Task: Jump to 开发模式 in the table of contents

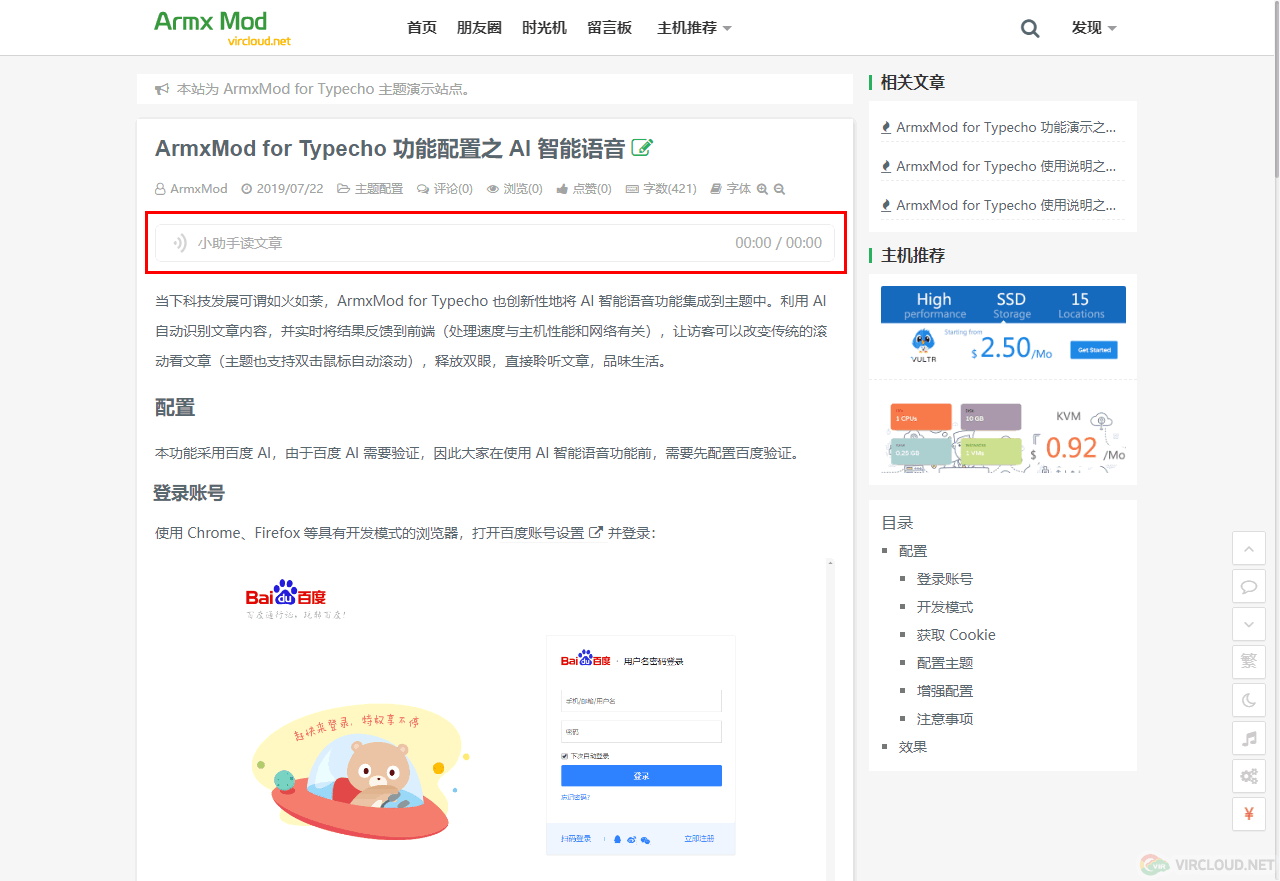Action: click(x=945, y=607)
